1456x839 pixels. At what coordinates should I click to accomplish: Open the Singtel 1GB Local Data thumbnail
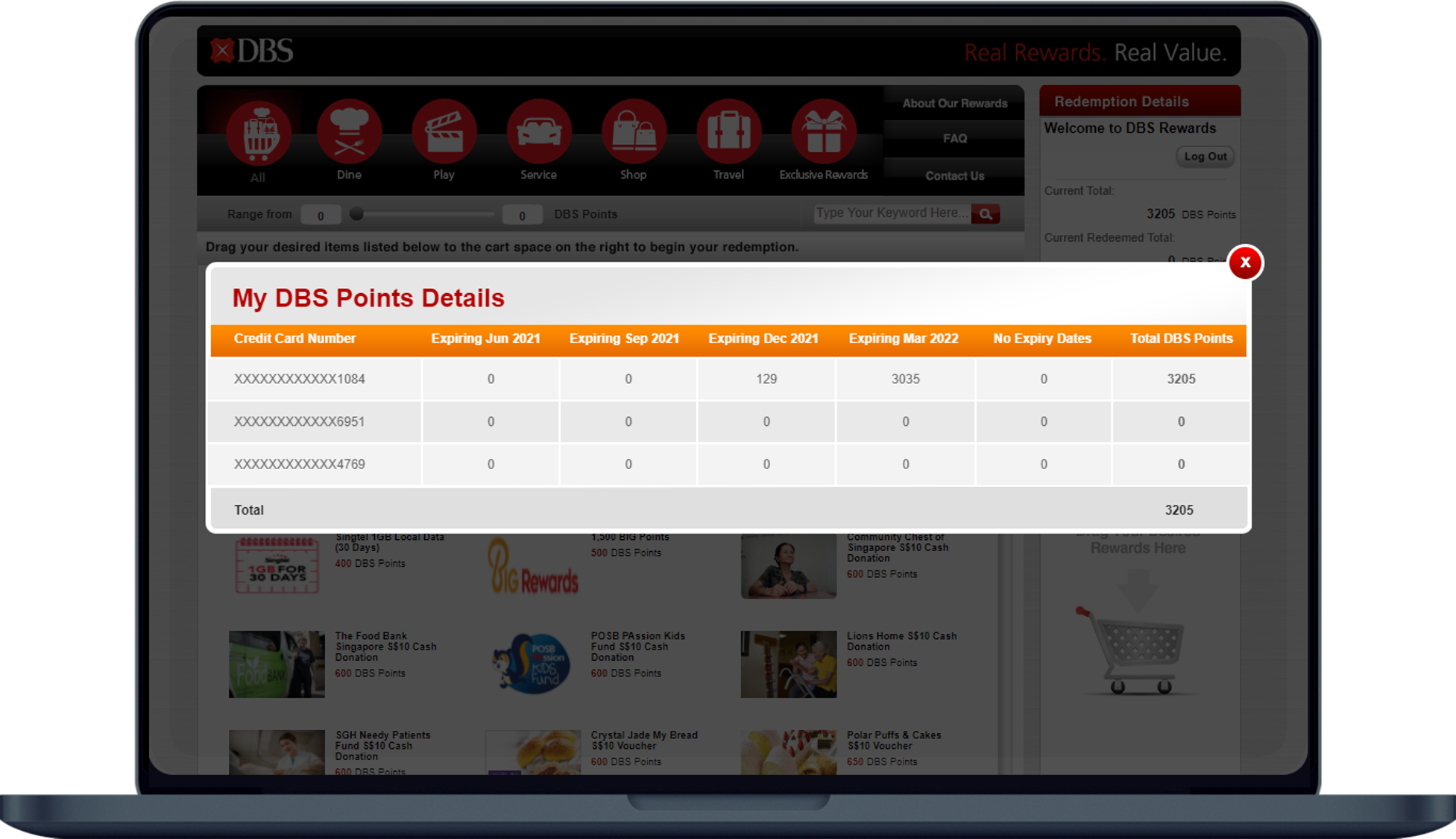coord(277,565)
